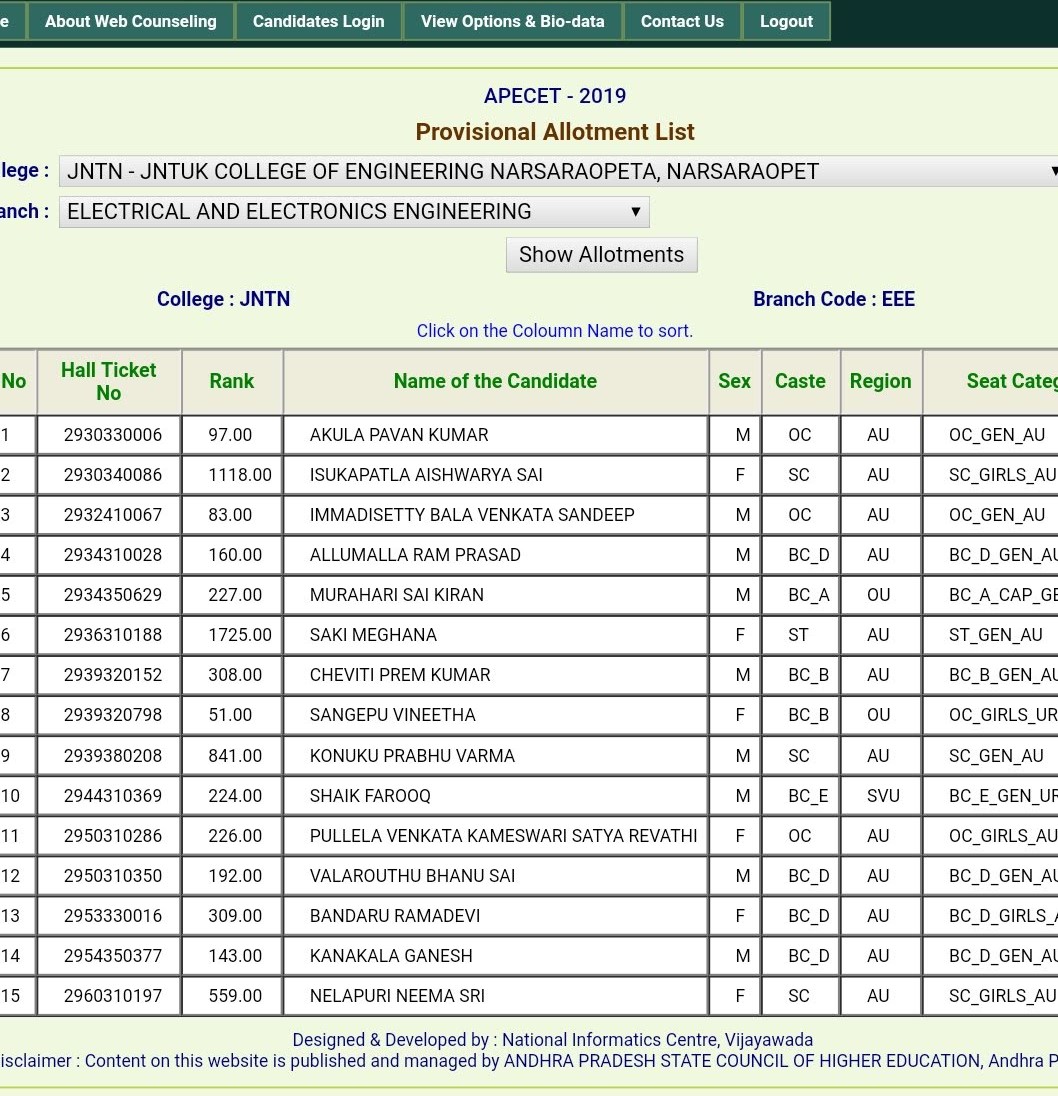1058x1096 pixels.
Task: Select candidate MURAHARI SAI KIRAN
Action: pos(397,595)
